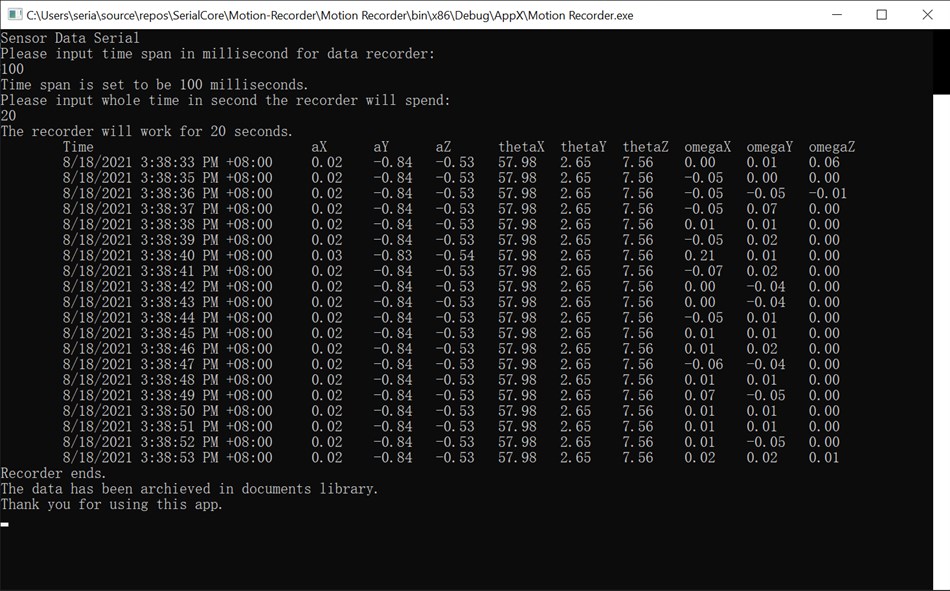Click 'Thank you for using this app.'
This screenshot has width=950, height=591.
(x=111, y=504)
